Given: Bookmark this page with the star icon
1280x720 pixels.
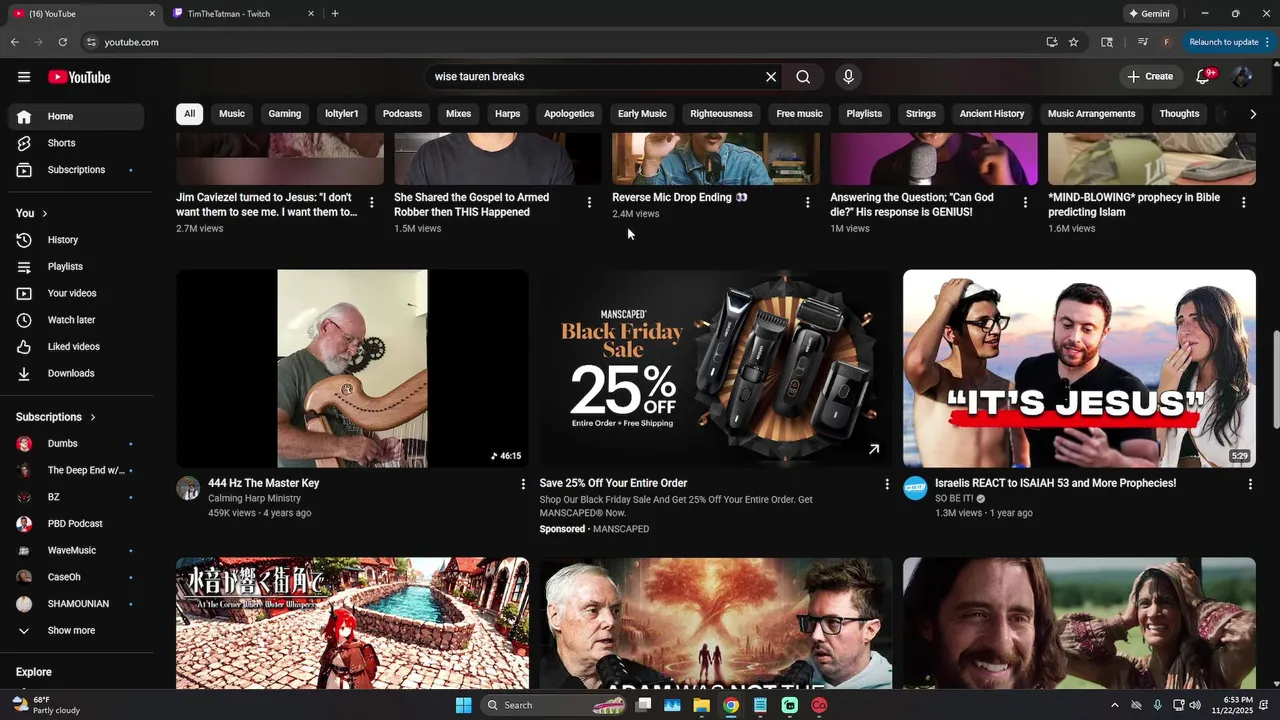Looking at the screenshot, I should [1073, 42].
